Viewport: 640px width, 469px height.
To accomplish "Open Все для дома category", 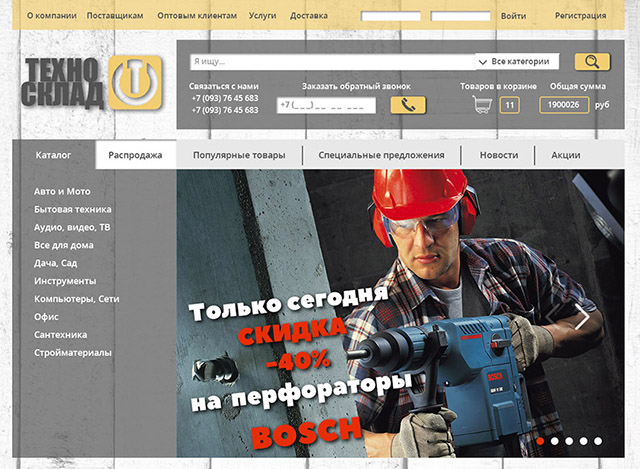I will click(64, 245).
